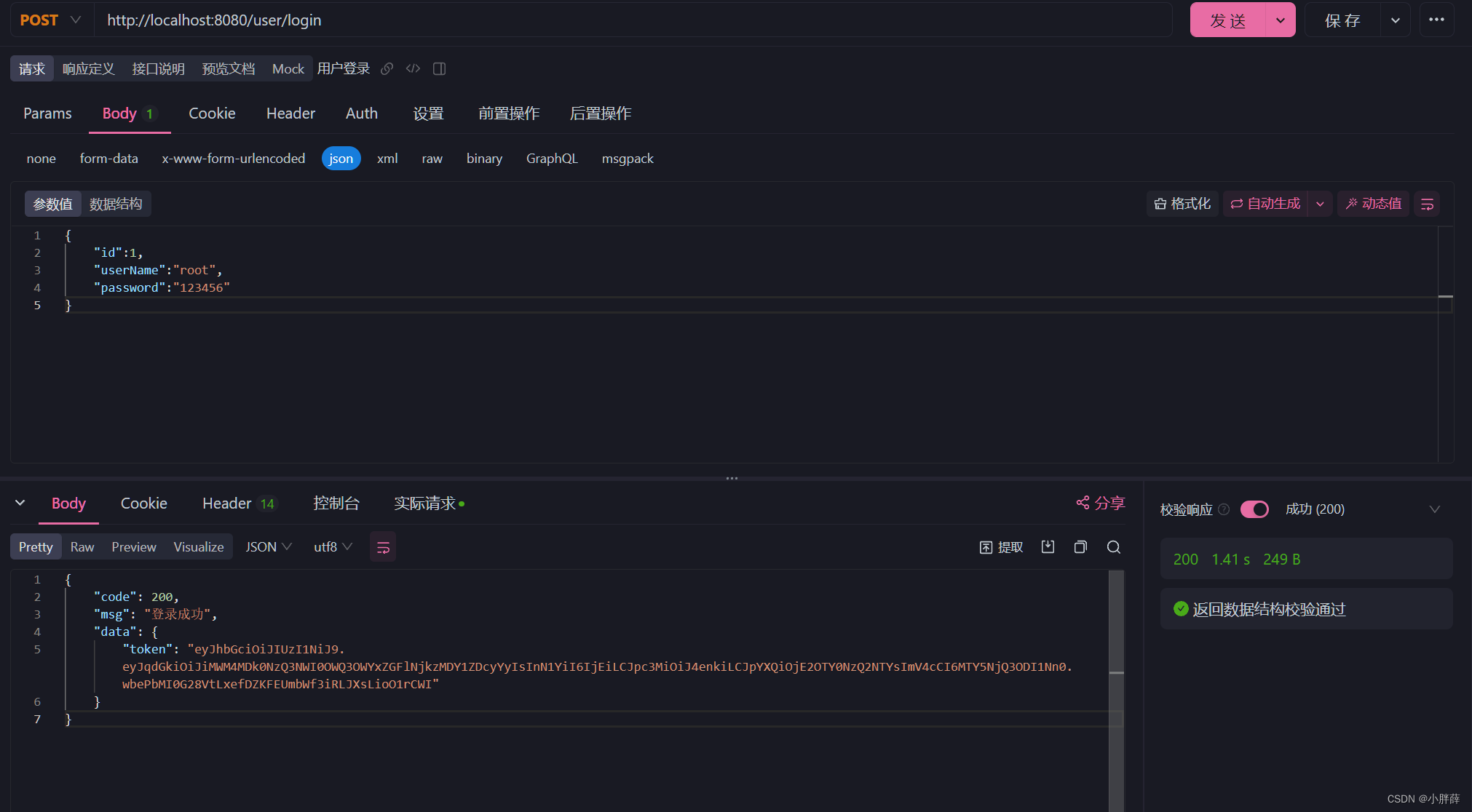The image size is (1472, 812).
Task: Open the code generation icon next to 用户登录
Action: [x=413, y=68]
